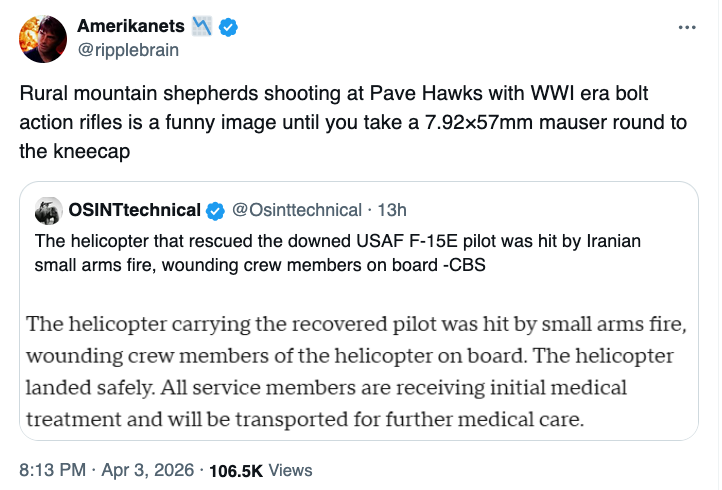Open the three-dot more options menu
This screenshot has height=490, width=722.
(x=686, y=28)
